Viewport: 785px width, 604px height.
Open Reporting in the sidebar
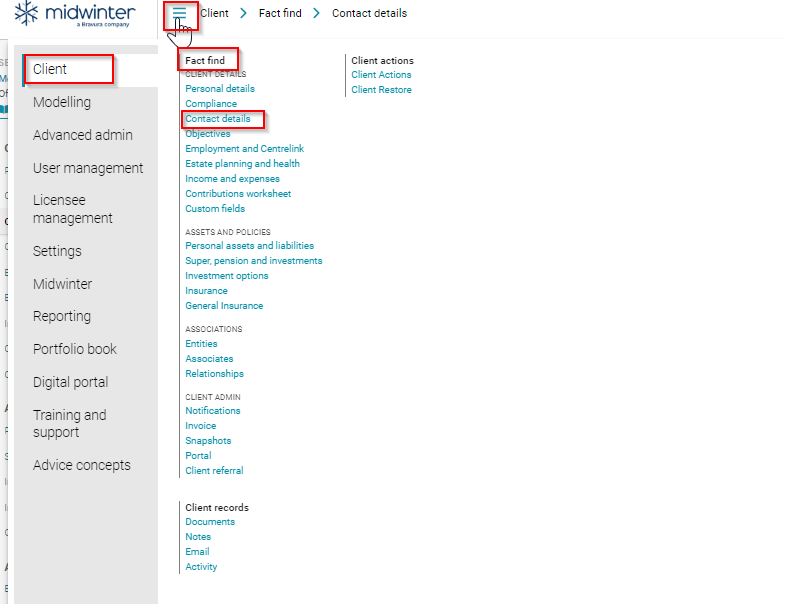coord(62,317)
